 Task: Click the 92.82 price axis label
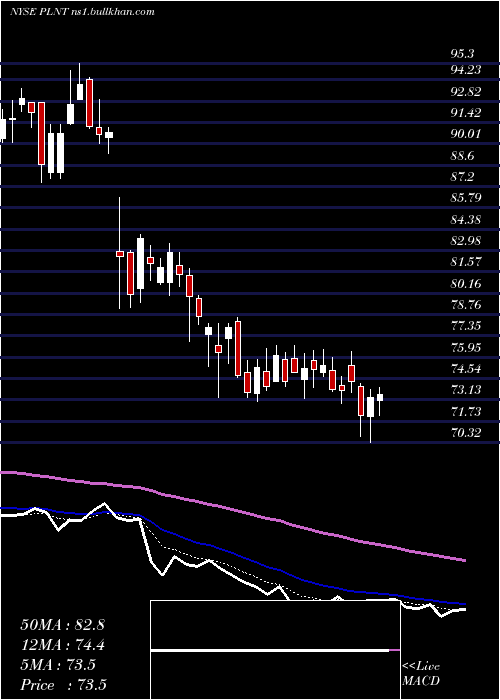[x=466, y=92]
